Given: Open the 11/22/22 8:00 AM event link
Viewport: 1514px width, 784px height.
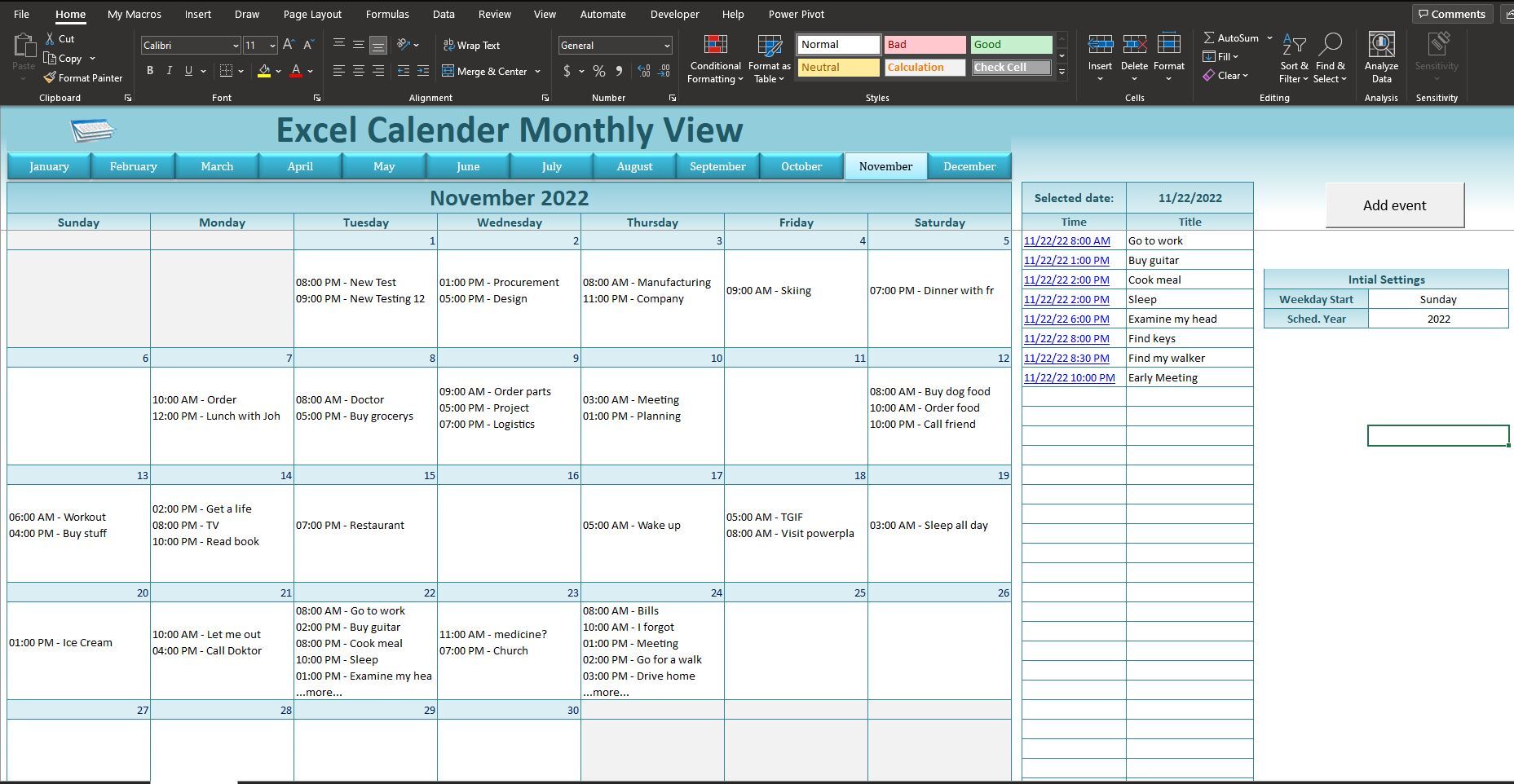Looking at the screenshot, I should coord(1067,240).
